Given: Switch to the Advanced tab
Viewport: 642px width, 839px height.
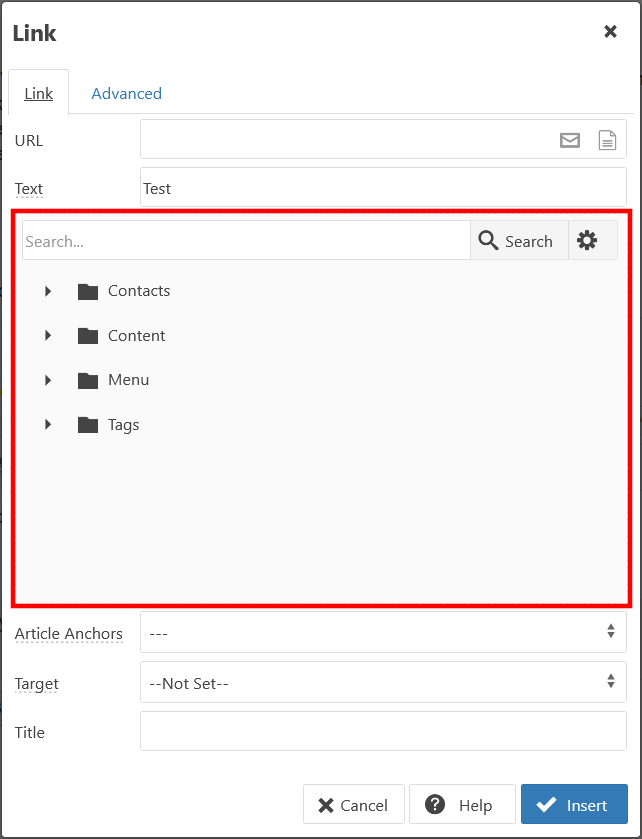Looking at the screenshot, I should pos(127,94).
